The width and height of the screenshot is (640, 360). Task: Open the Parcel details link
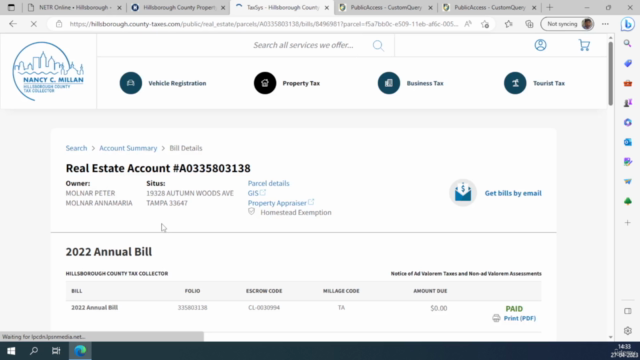pyautogui.click(x=268, y=183)
